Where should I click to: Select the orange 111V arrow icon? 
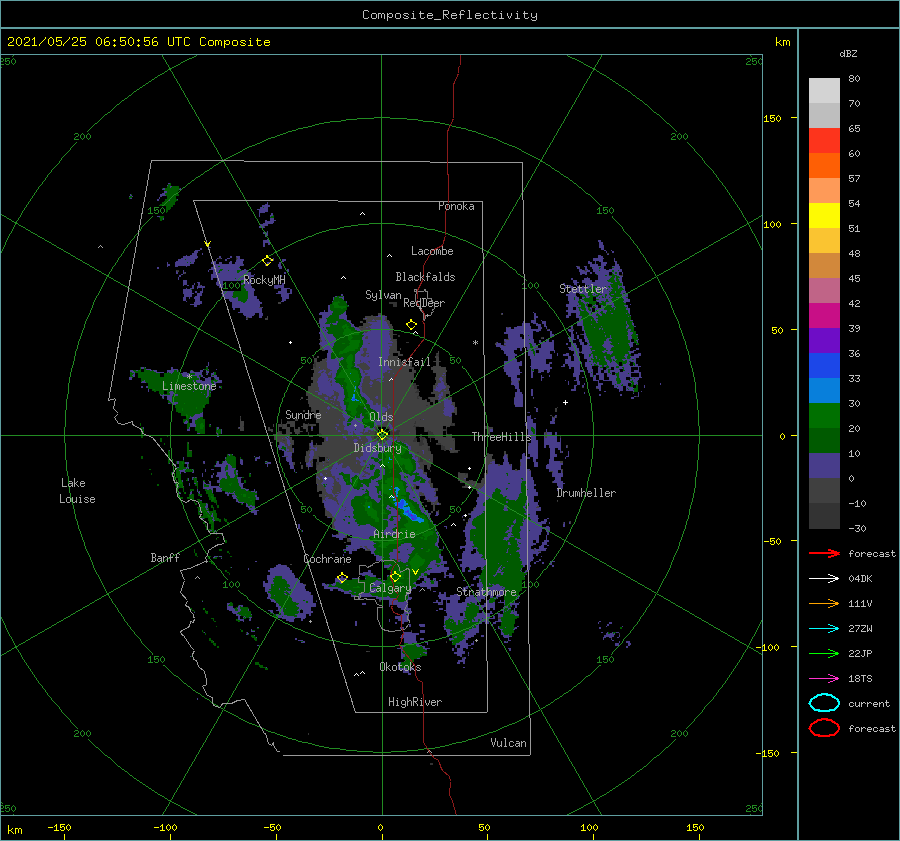(x=824, y=603)
